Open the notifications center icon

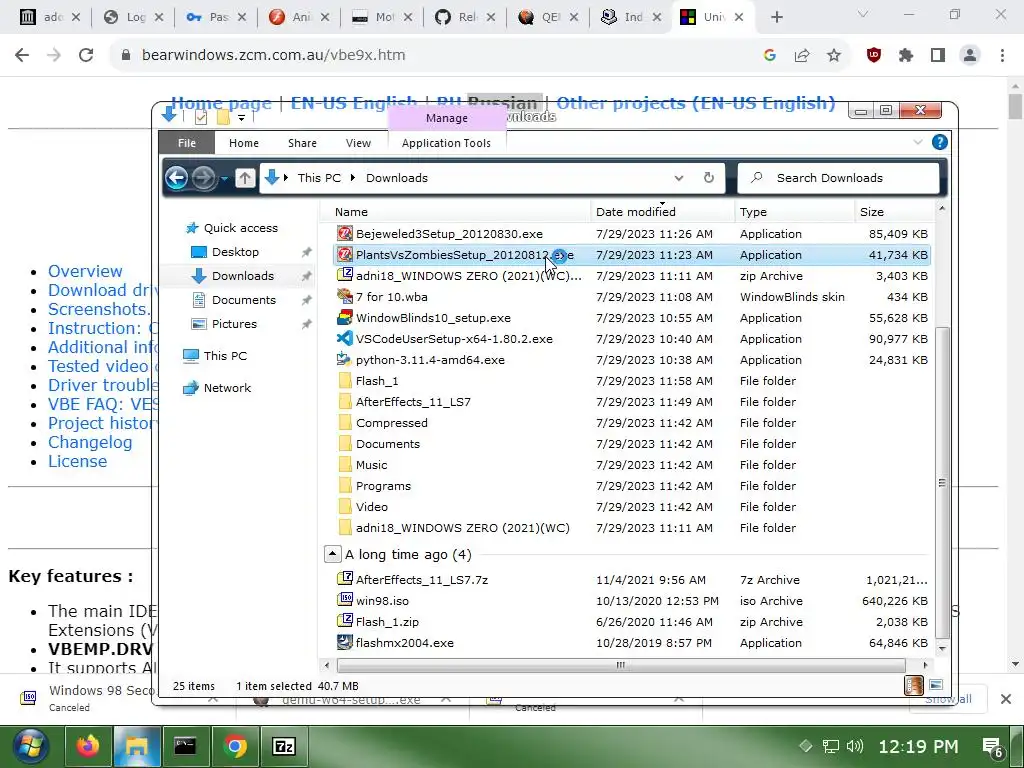[993, 747]
